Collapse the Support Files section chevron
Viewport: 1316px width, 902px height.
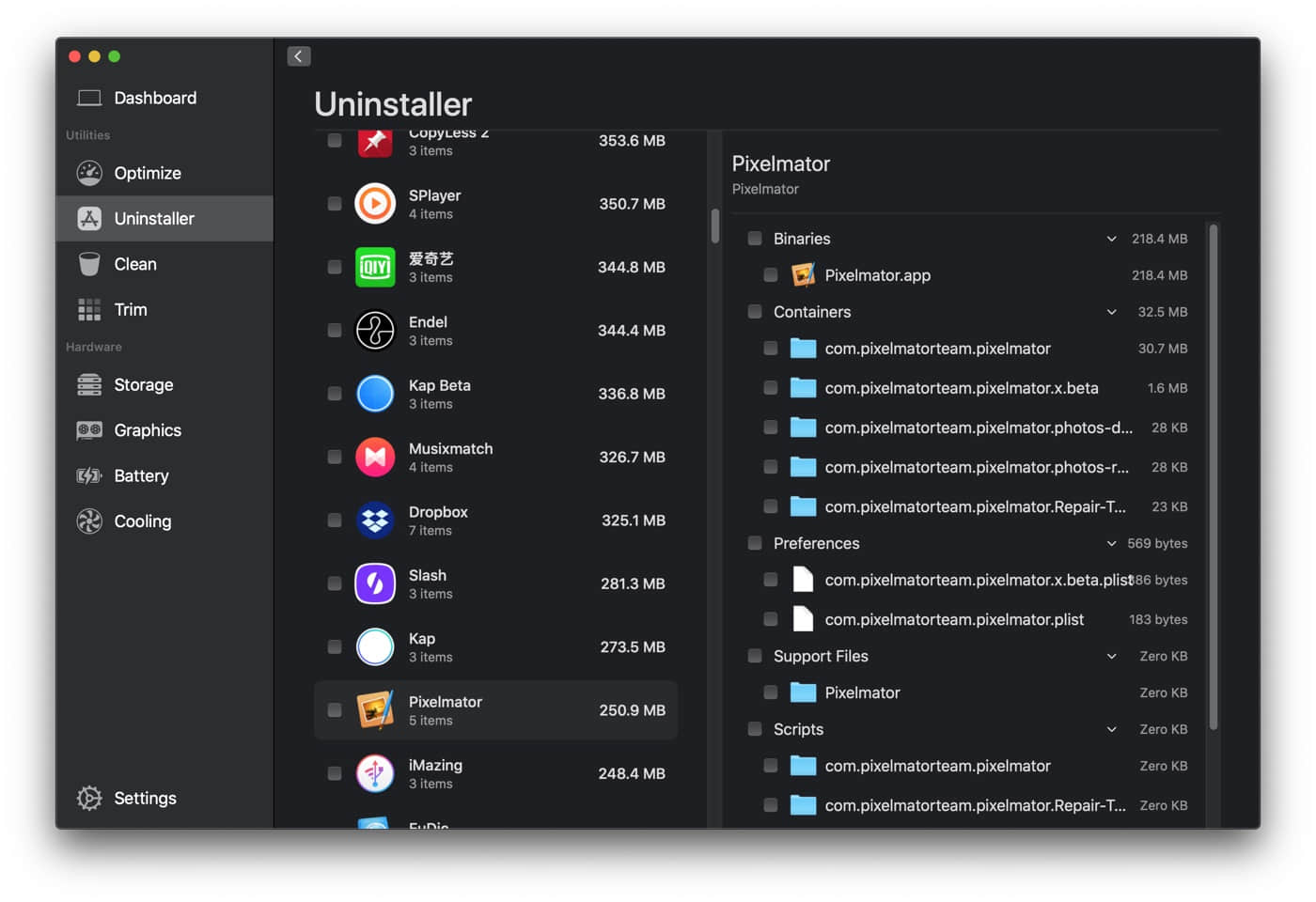pos(1112,656)
